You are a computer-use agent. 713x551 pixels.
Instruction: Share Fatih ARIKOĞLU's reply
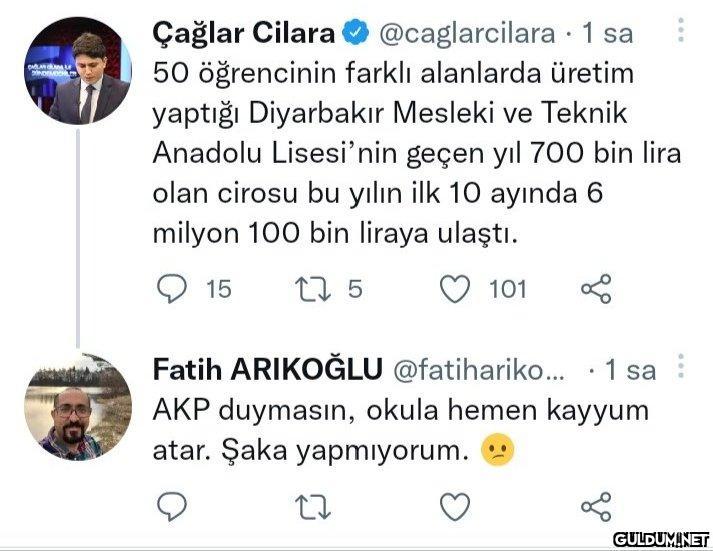(x=595, y=505)
